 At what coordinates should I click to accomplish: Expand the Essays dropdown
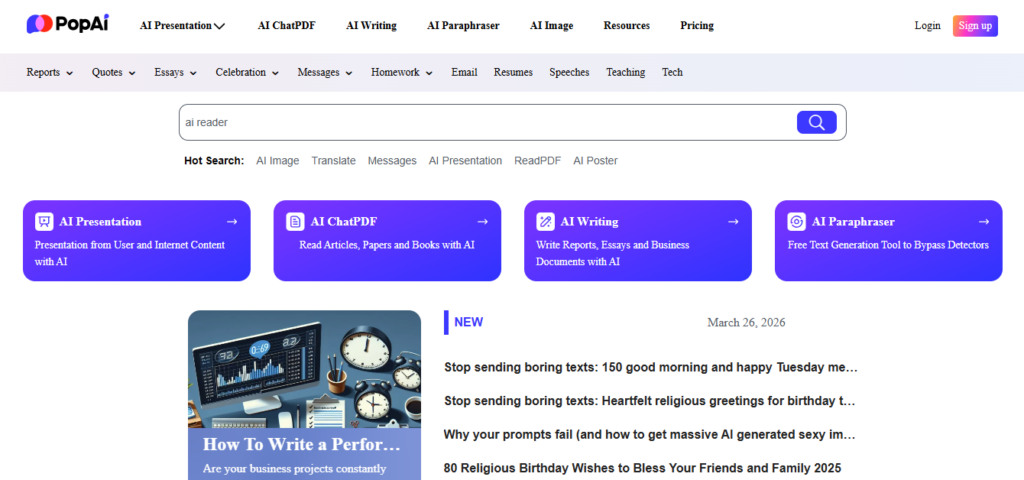click(x=193, y=73)
